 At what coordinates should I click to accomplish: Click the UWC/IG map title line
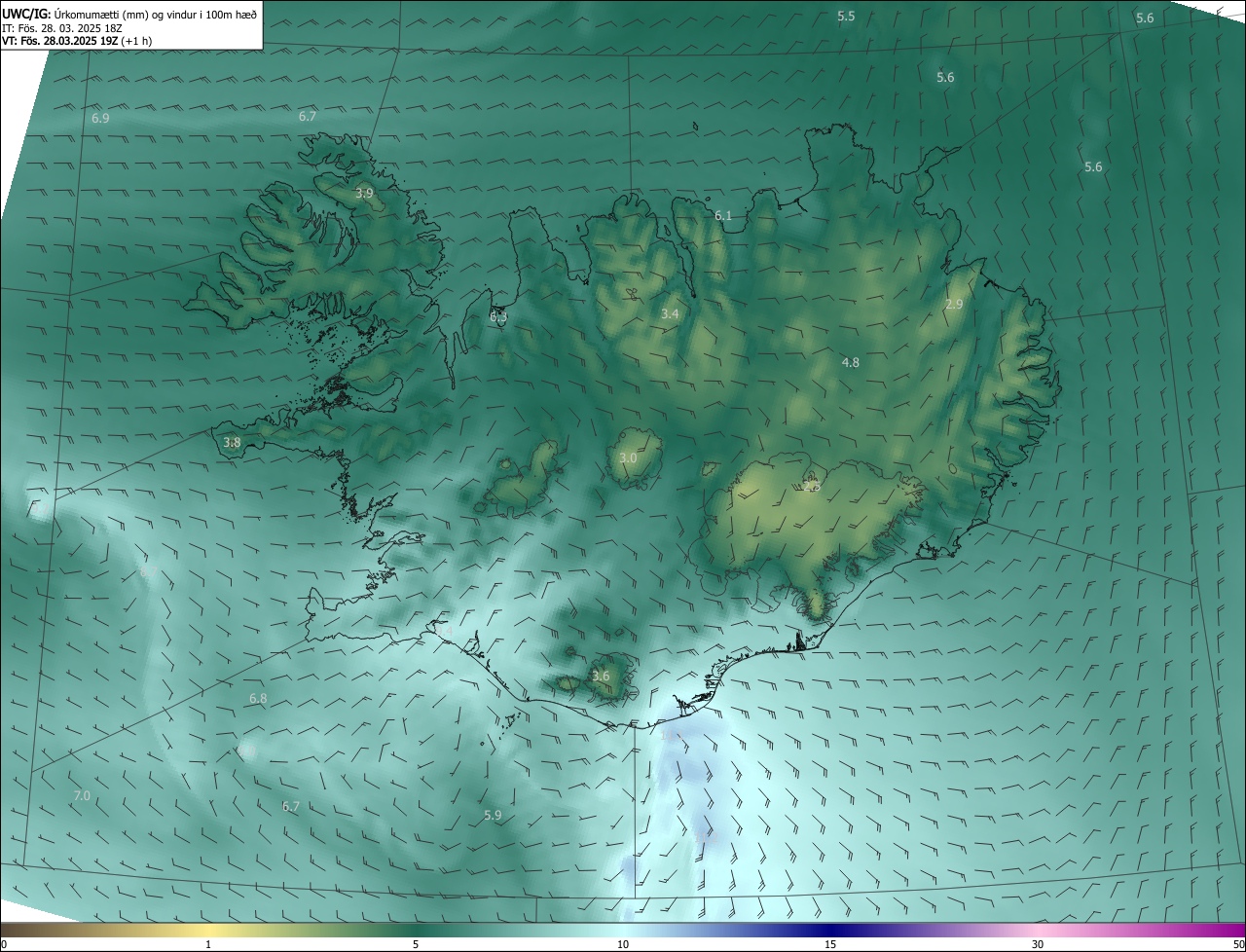130,14
